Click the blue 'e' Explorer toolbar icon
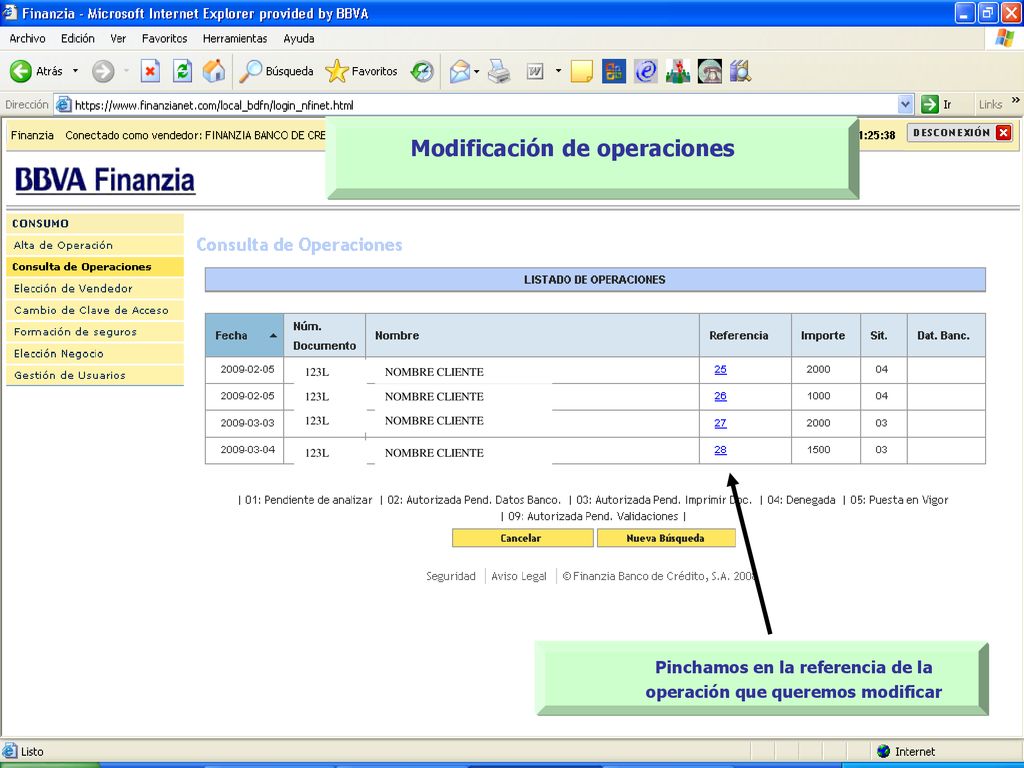1024x768 pixels. point(645,71)
